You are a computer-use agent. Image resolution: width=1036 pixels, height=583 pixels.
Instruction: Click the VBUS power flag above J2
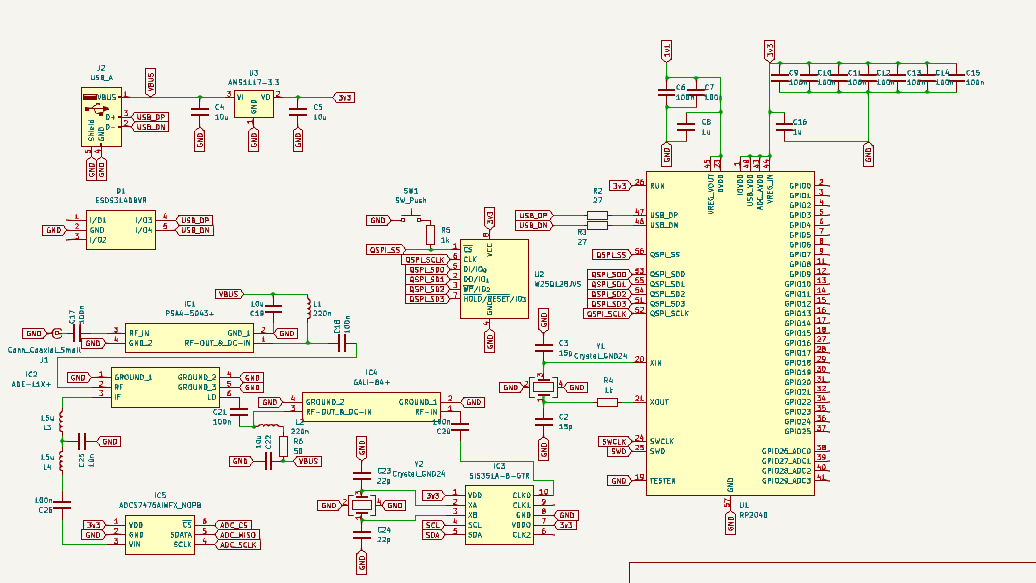click(151, 81)
